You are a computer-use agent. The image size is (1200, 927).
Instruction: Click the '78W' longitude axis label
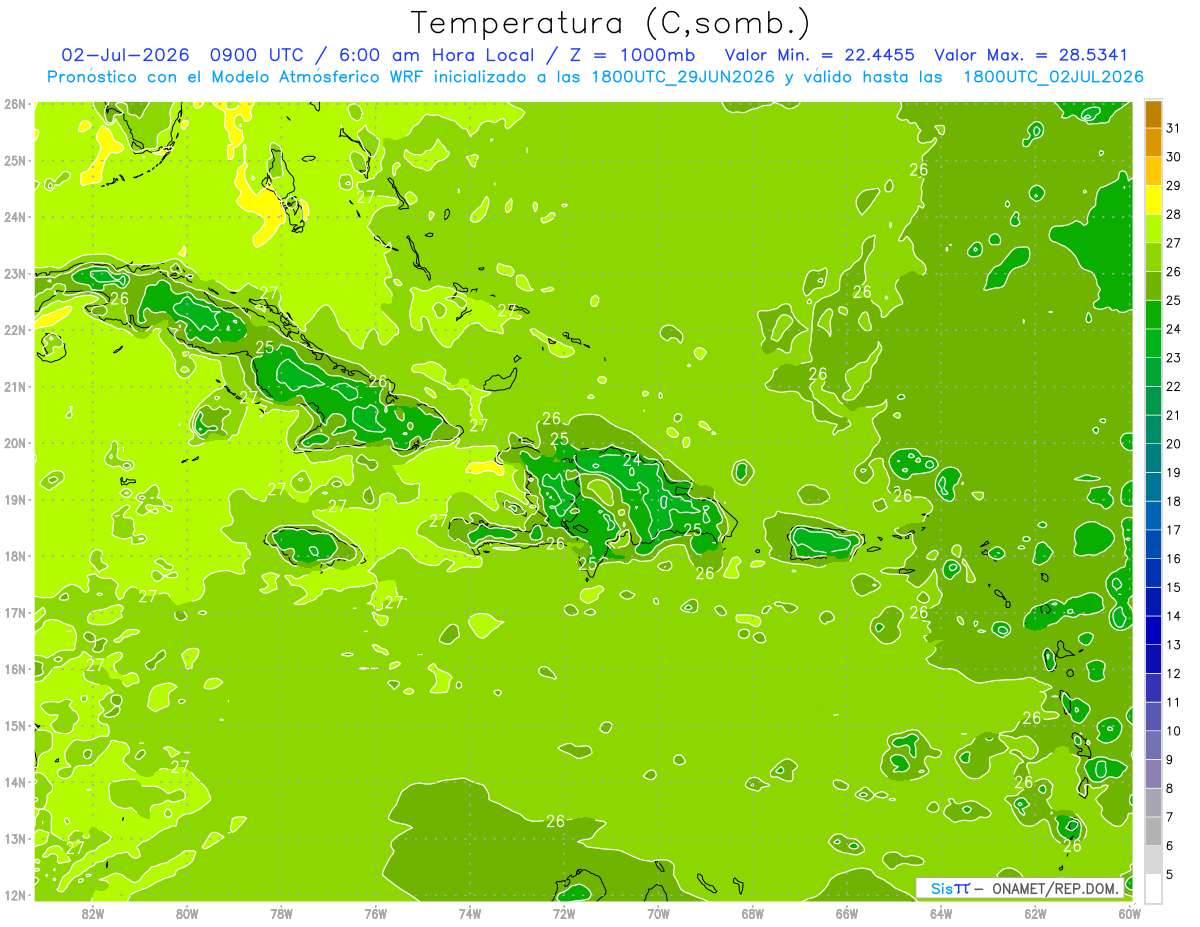pos(281,913)
